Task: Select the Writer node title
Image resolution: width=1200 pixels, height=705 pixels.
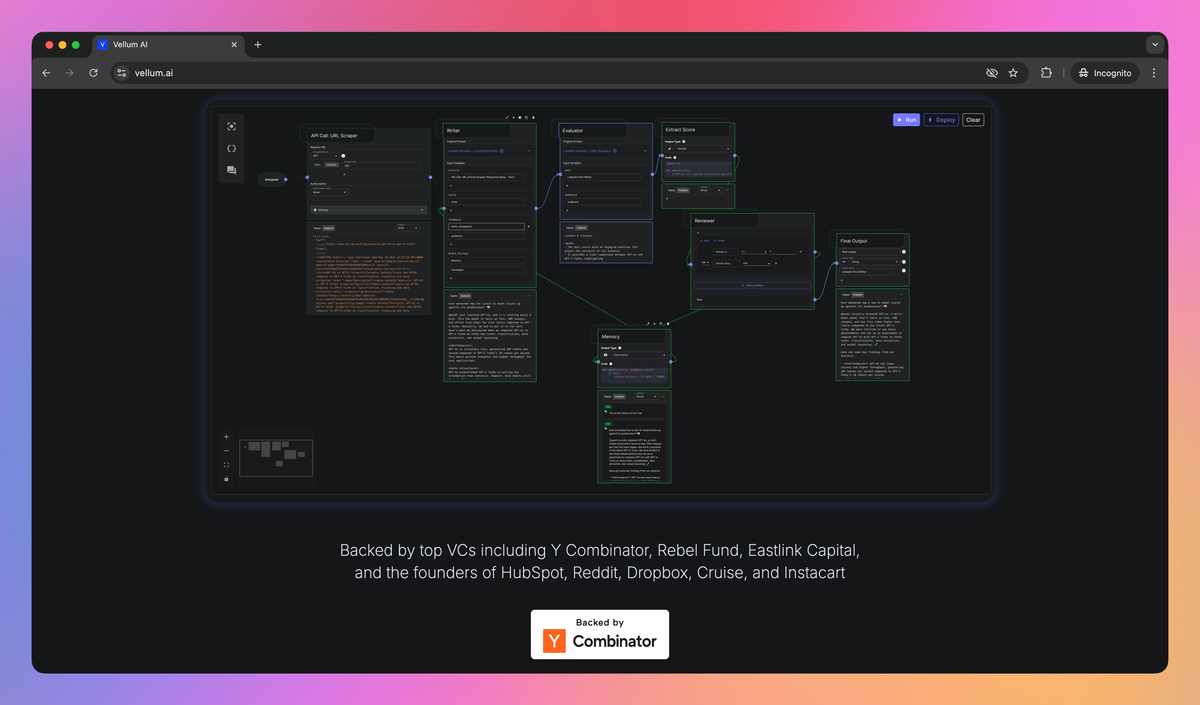Action: point(453,130)
